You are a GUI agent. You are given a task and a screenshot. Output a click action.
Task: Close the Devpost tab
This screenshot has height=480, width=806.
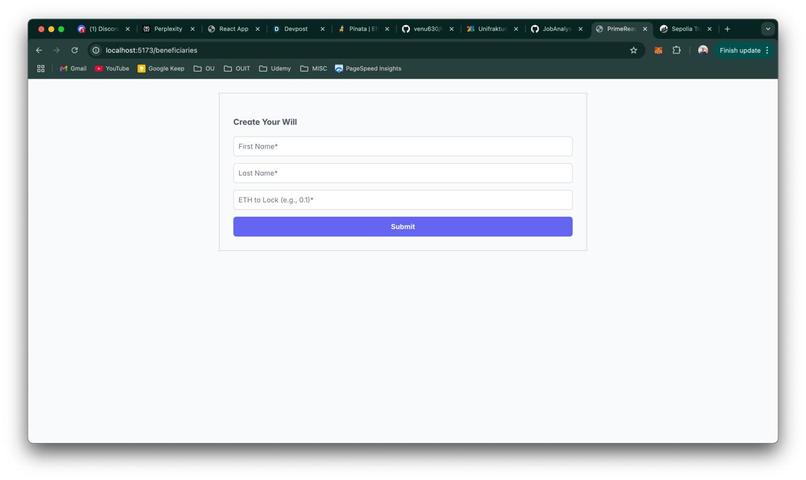click(322, 29)
